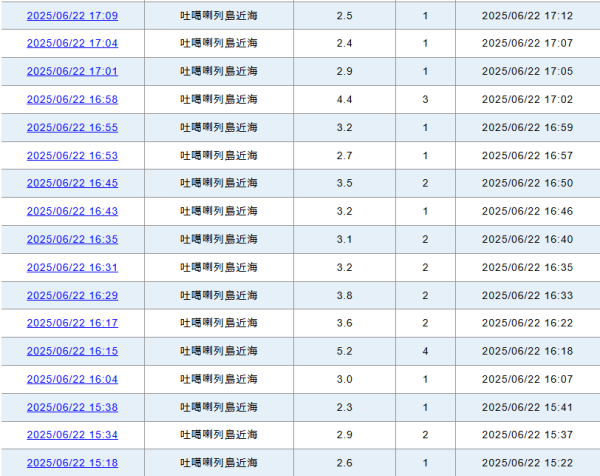
Task: Click 吐噶喇列島近海 in the 17:09 row
Action: (x=219, y=16)
